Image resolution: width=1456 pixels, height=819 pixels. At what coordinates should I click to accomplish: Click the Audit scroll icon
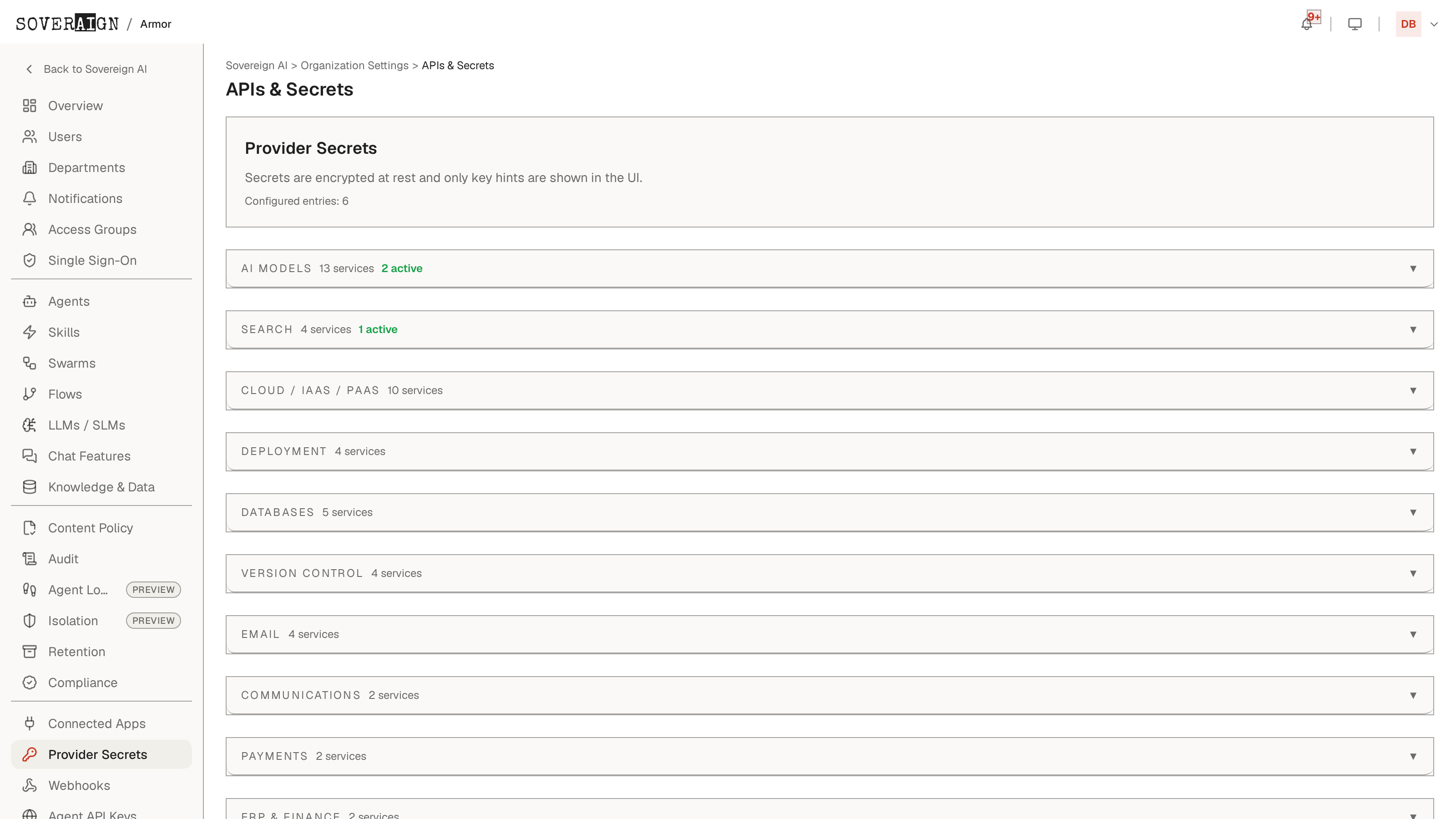[x=30, y=559]
